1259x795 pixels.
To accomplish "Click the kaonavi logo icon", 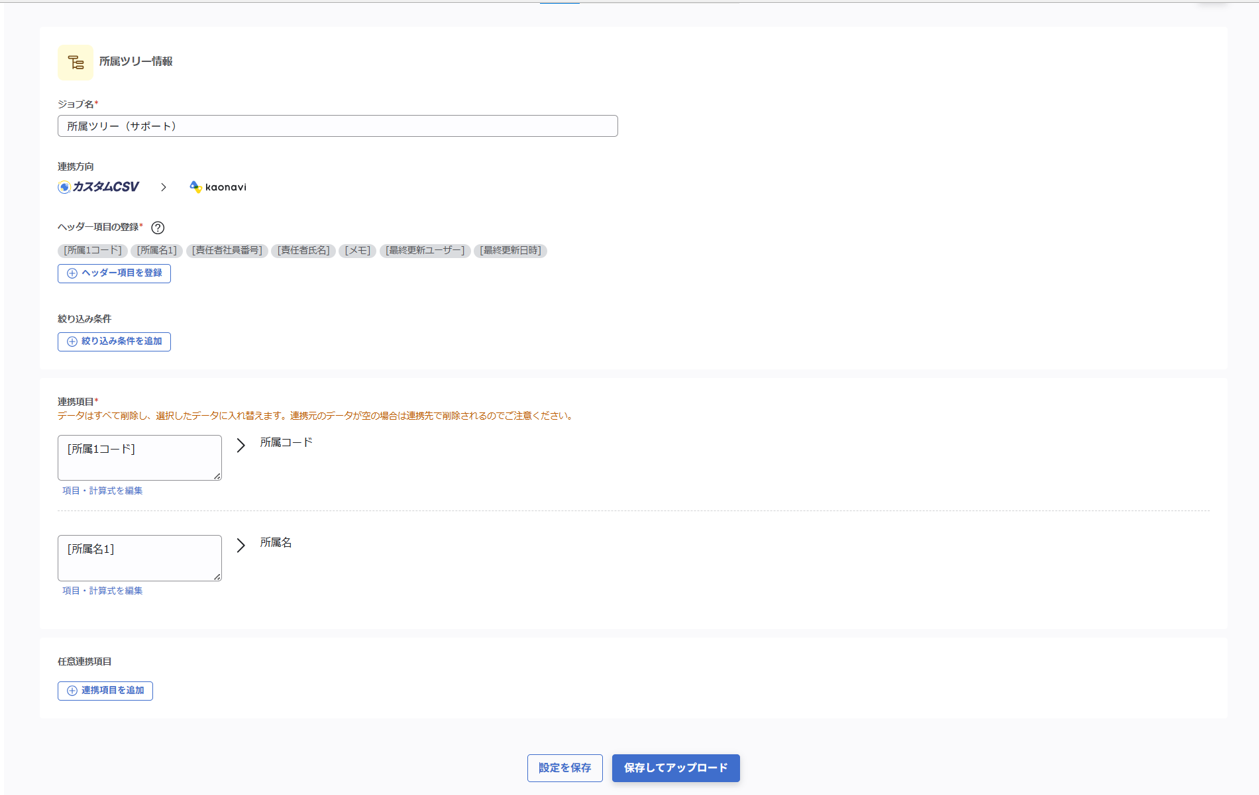I will click(x=194, y=186).
